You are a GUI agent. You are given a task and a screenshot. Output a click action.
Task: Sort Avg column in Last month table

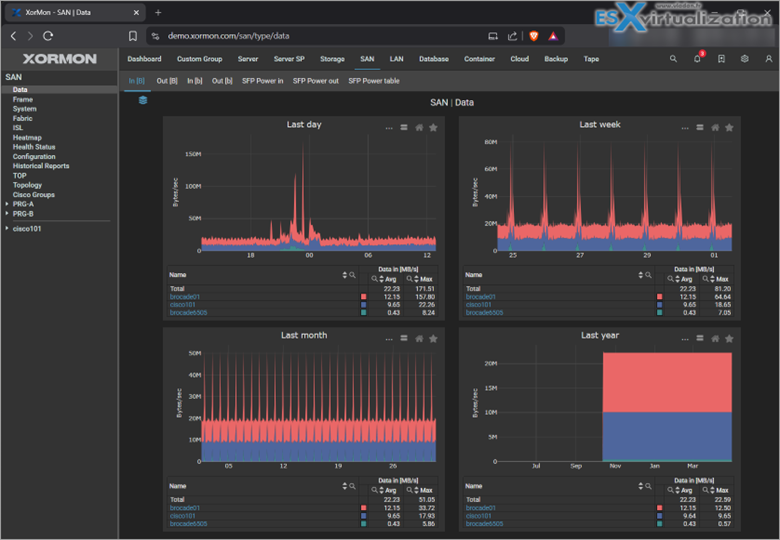pos(382,490)
